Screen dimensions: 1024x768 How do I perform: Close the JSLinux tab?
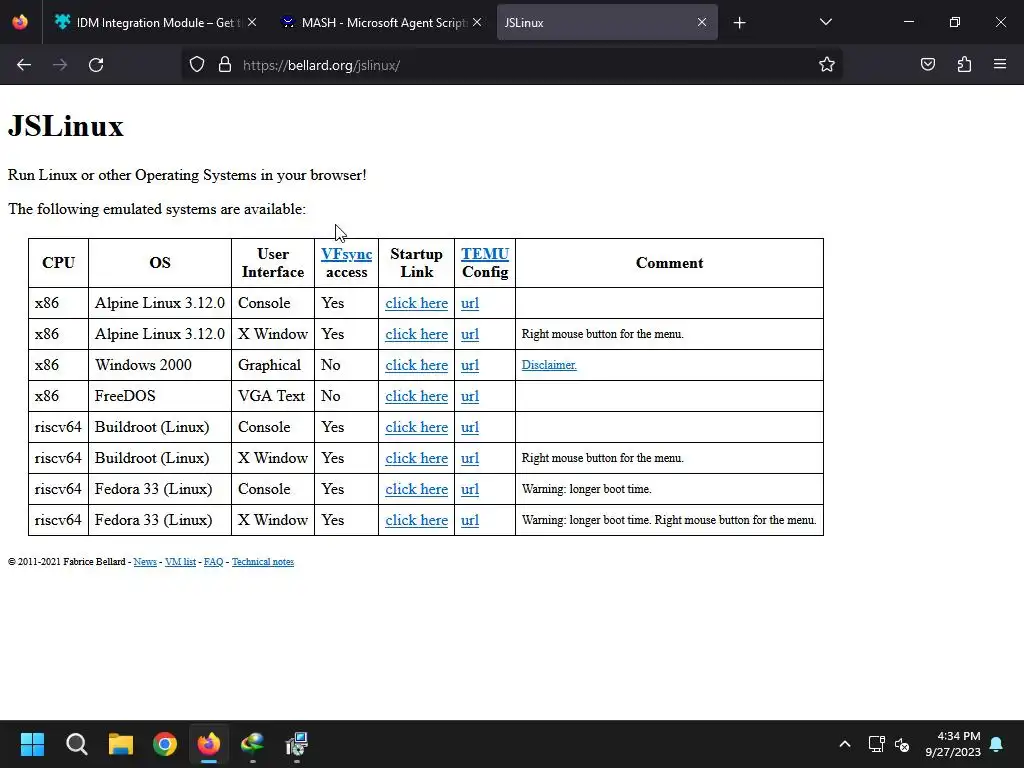click(701, 22)
